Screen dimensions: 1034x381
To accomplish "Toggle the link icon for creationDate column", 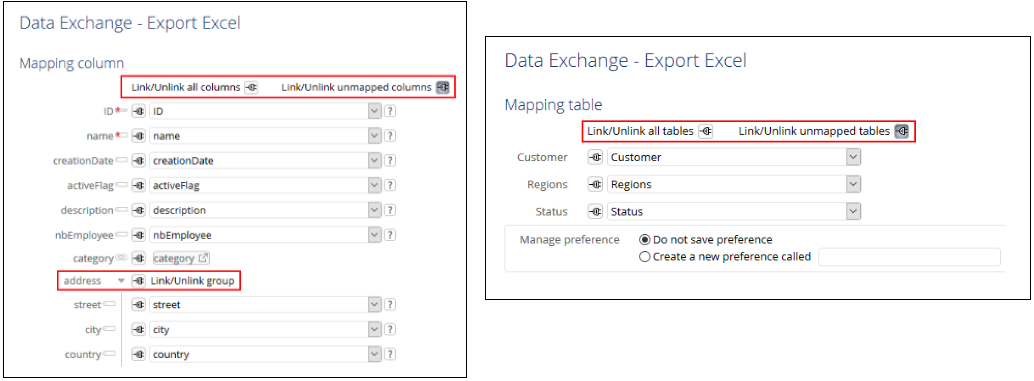I will (x=138, y=161).
